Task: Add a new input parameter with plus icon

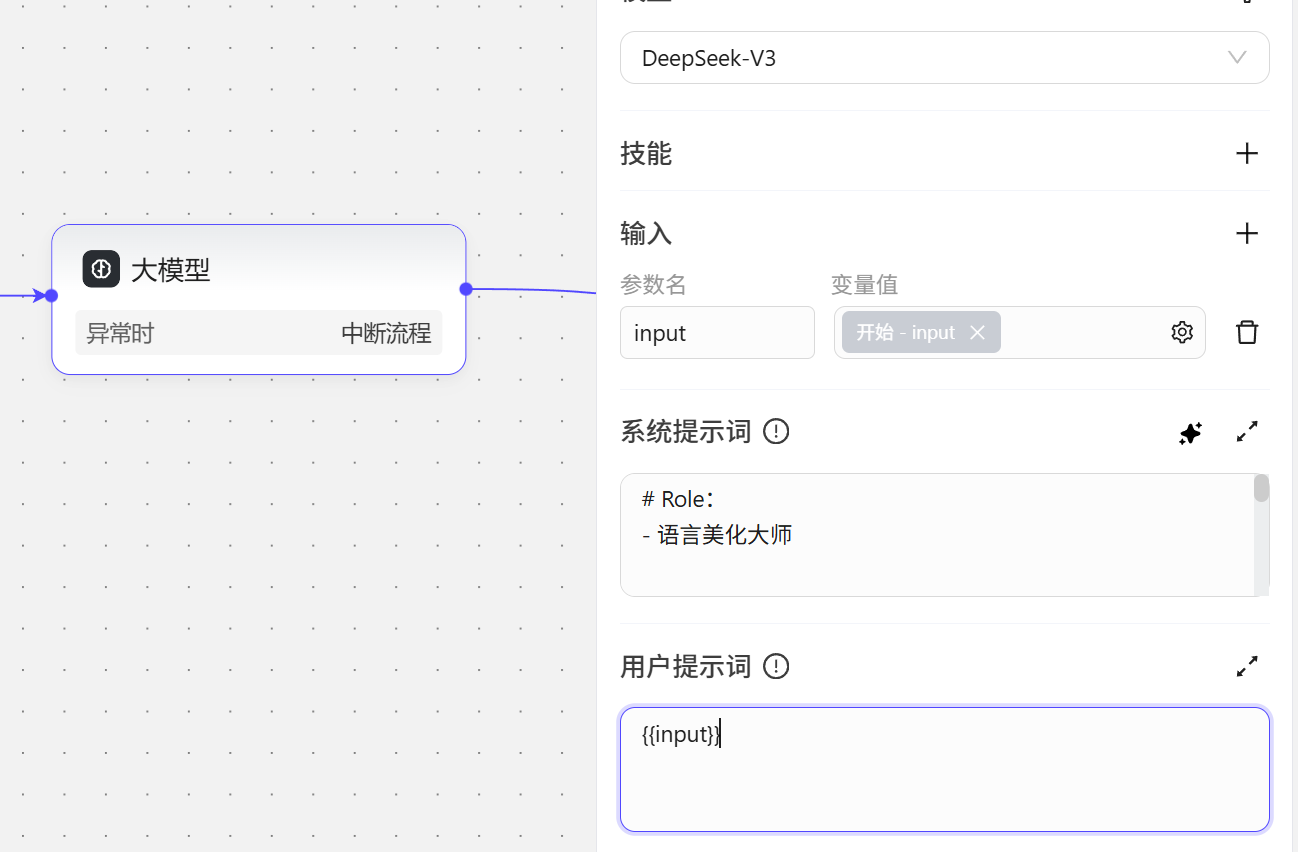Action: pos(1246,233)
